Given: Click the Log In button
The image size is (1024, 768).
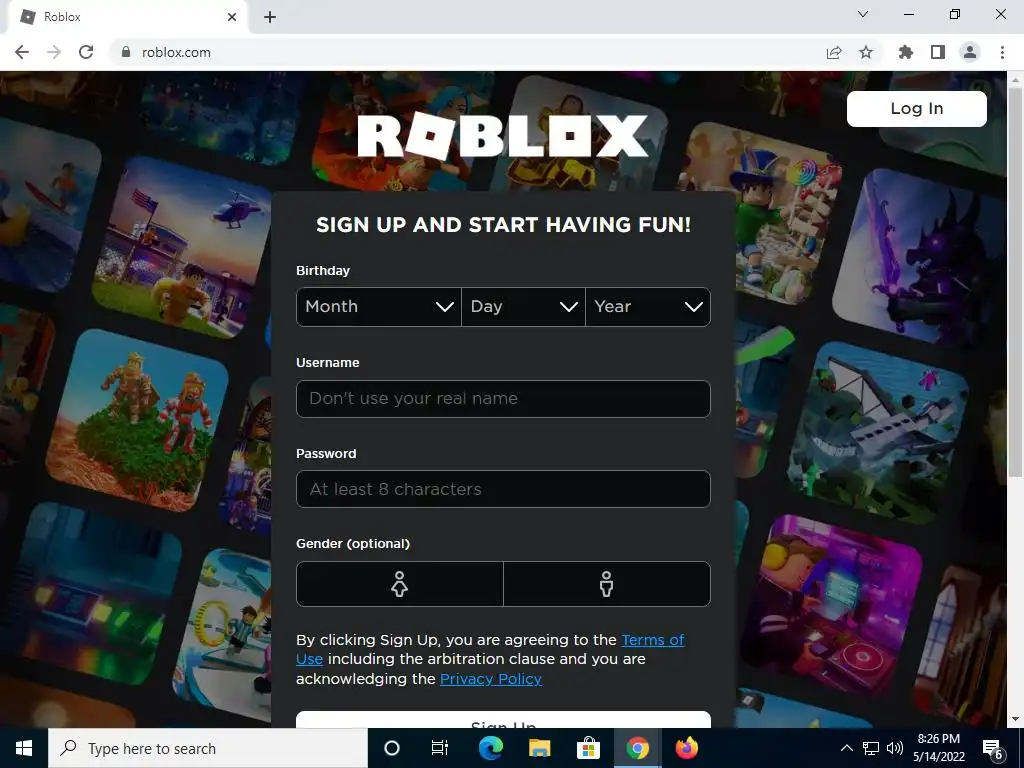Looking at the screenshot, I should tap(916, 108).
